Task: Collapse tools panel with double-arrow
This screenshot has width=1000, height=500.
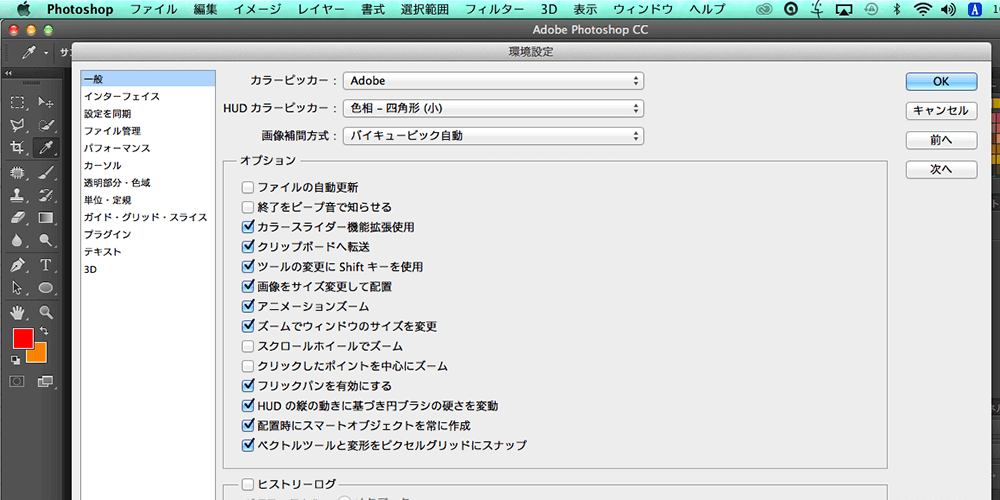Action: 8,73
